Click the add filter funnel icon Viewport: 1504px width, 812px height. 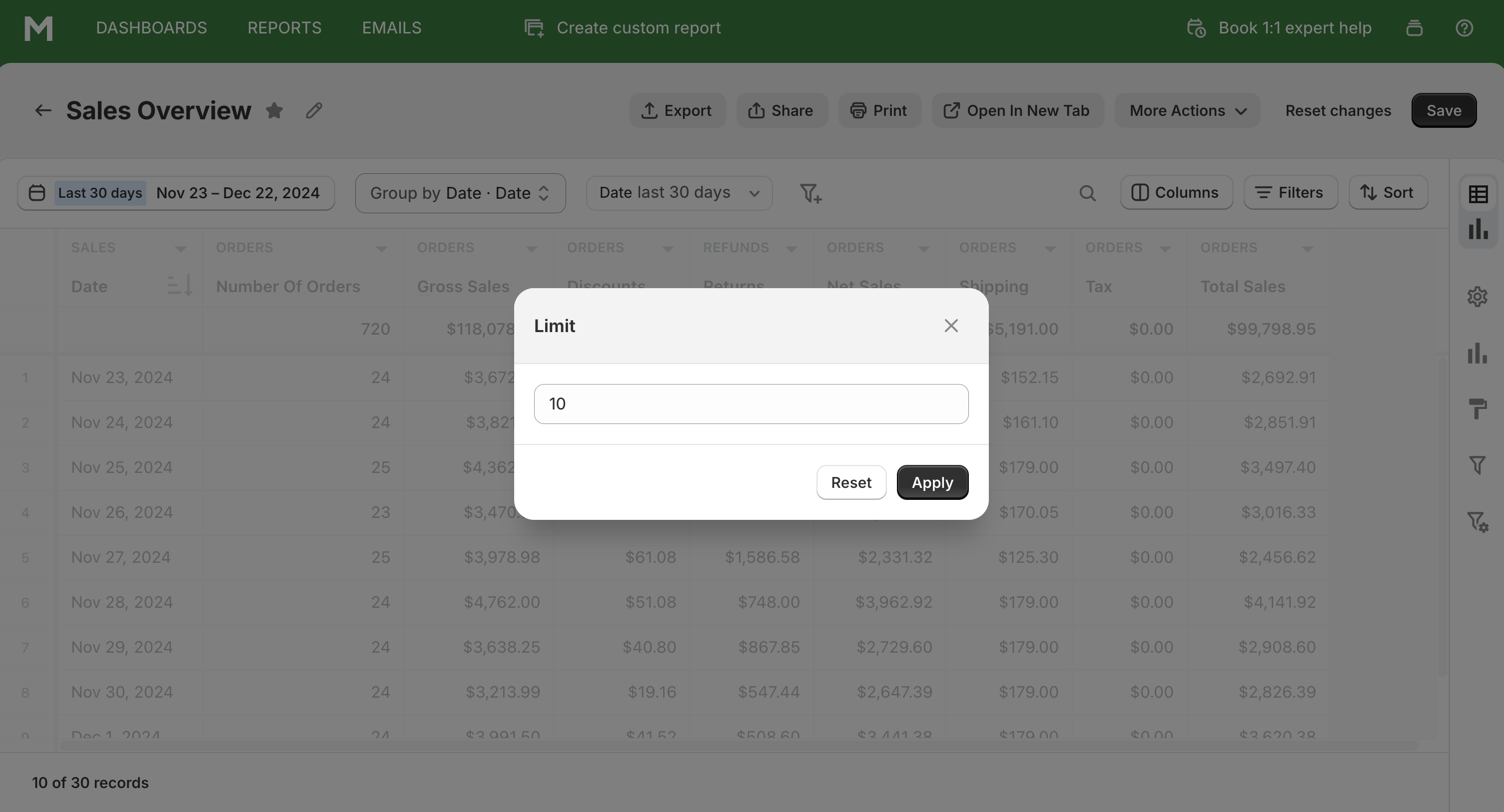pyautogui.click(x=810, y=193)
